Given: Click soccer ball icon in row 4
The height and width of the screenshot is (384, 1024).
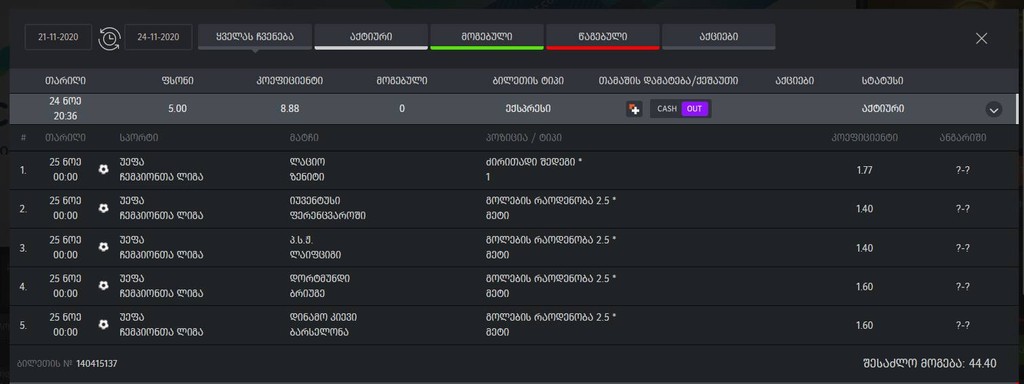Looking at the screenshot, I should pyautogui.click(x=103, y=285).
